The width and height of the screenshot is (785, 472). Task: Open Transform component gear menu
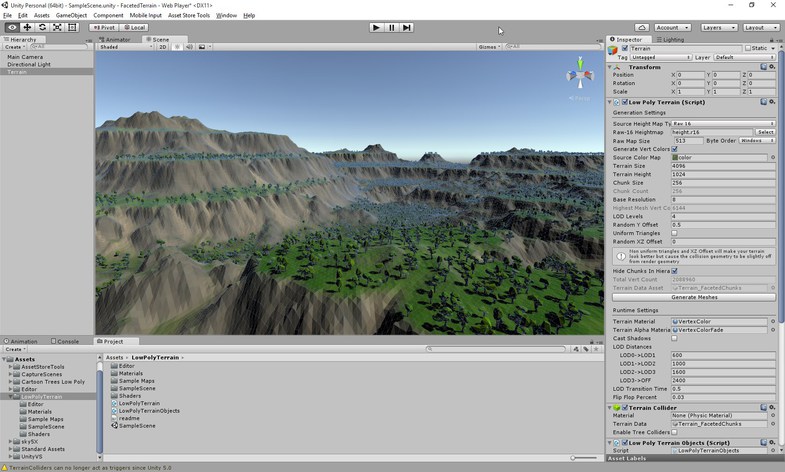(x=772, y=67)
